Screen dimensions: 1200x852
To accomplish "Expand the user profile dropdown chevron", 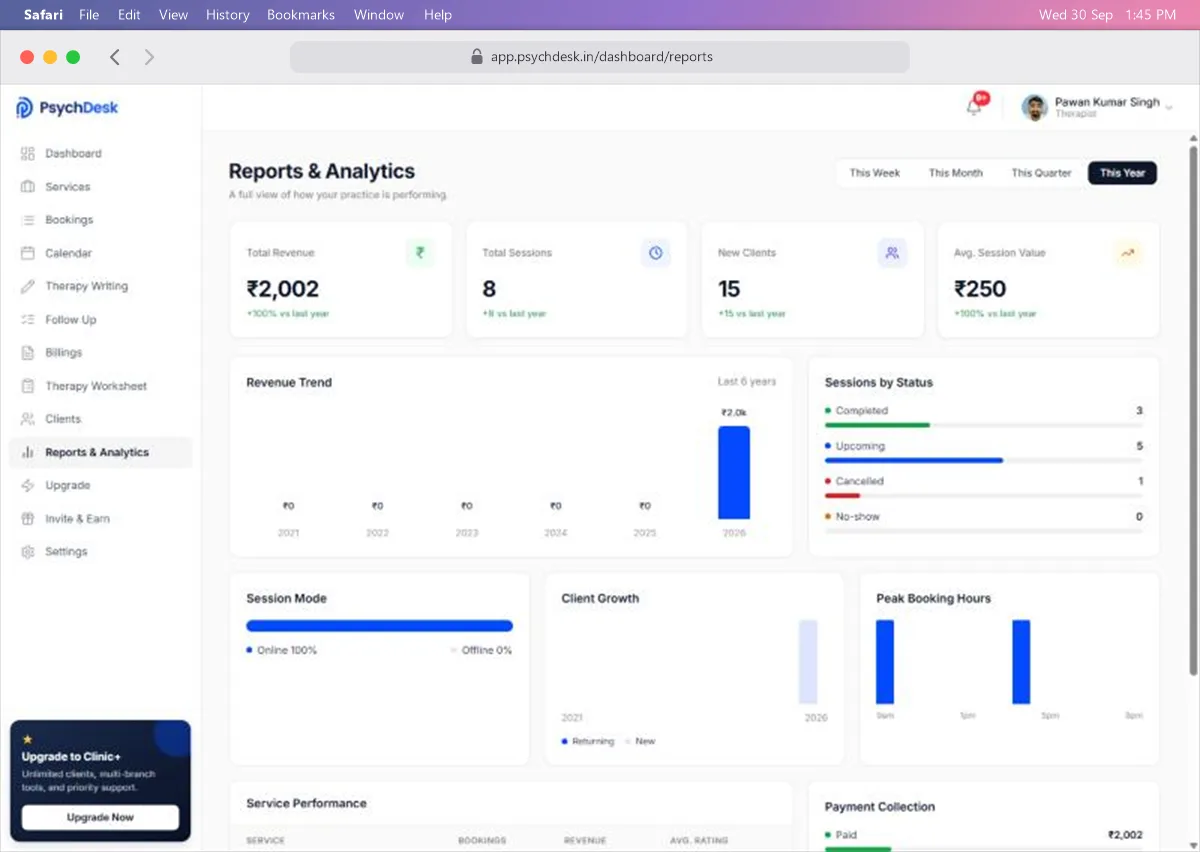I will click(x=1168, y=107).
